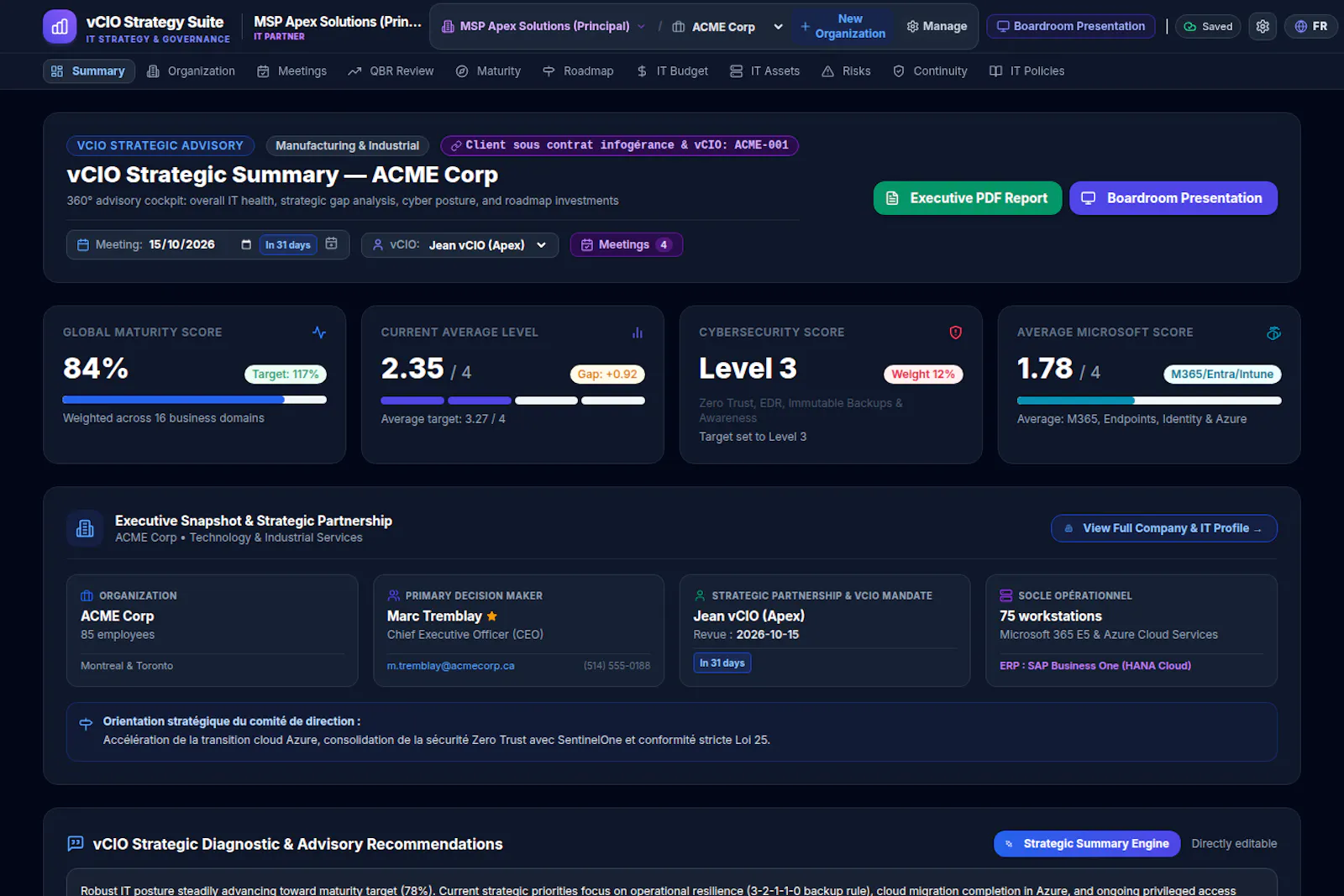Click View Full Company & IT Profile
The width and height of the screenshot is (1344, 896).
(1164, 528)
